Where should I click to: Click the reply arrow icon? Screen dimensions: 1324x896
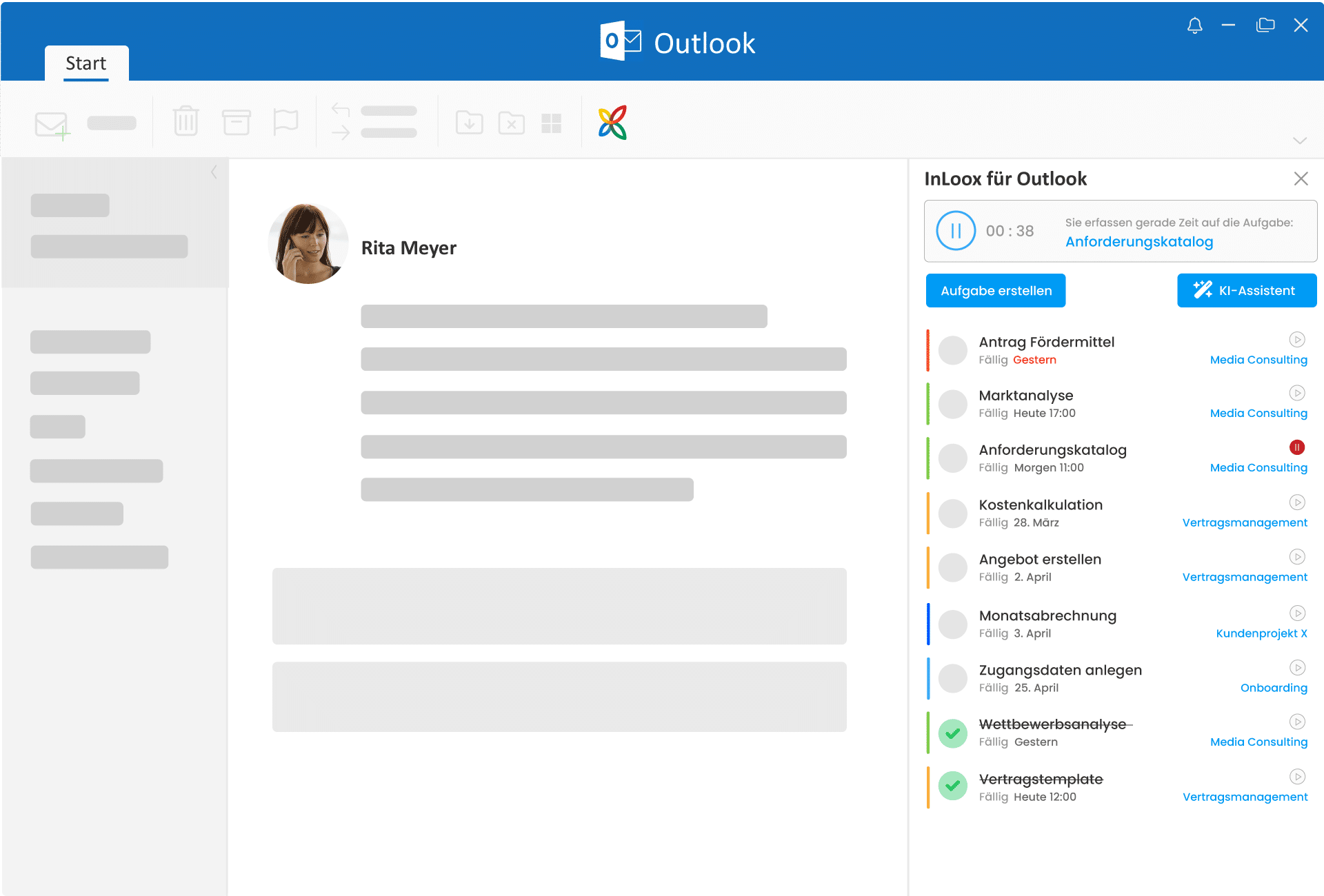(341, 110)
